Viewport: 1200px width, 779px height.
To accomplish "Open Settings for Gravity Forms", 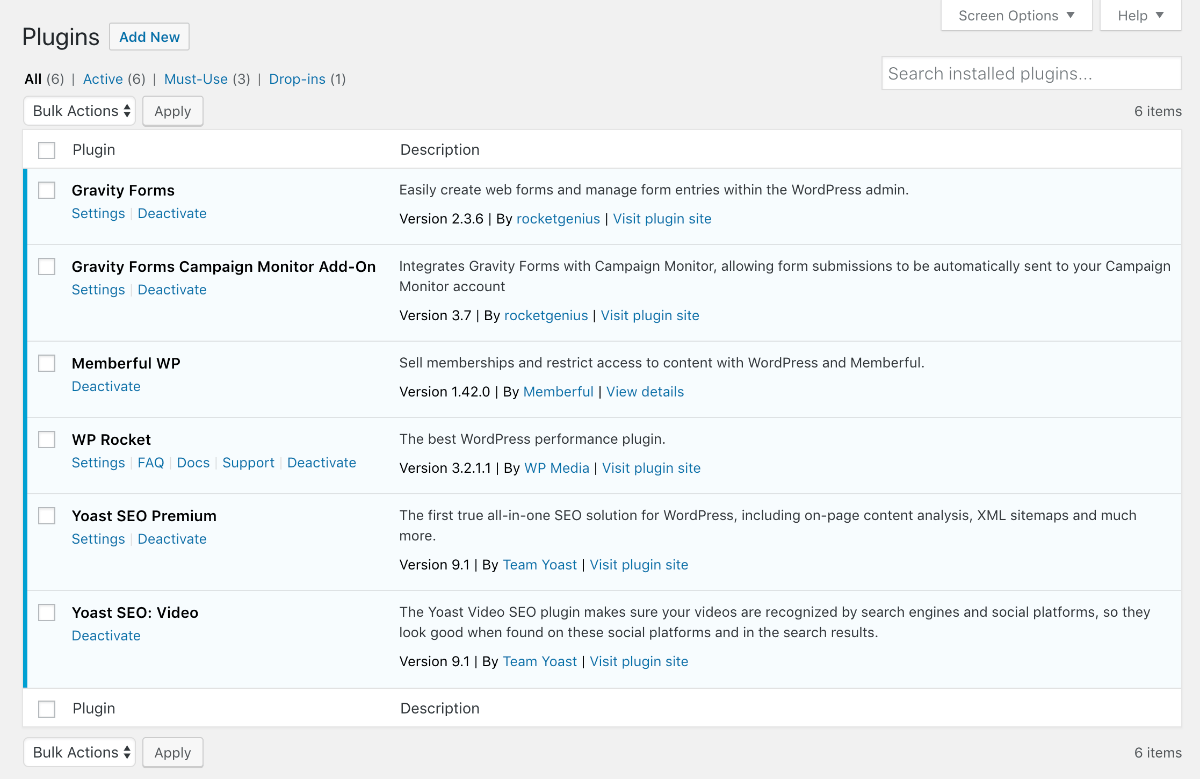I will pos(98,214).
